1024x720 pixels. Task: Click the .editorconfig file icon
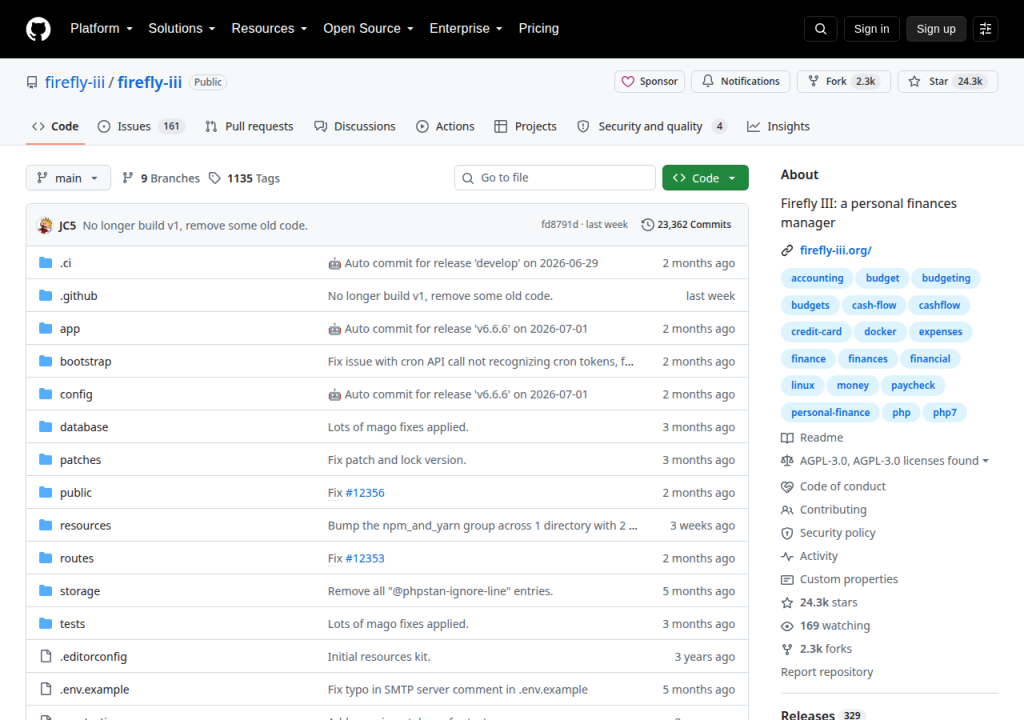[x=46, y=656]
